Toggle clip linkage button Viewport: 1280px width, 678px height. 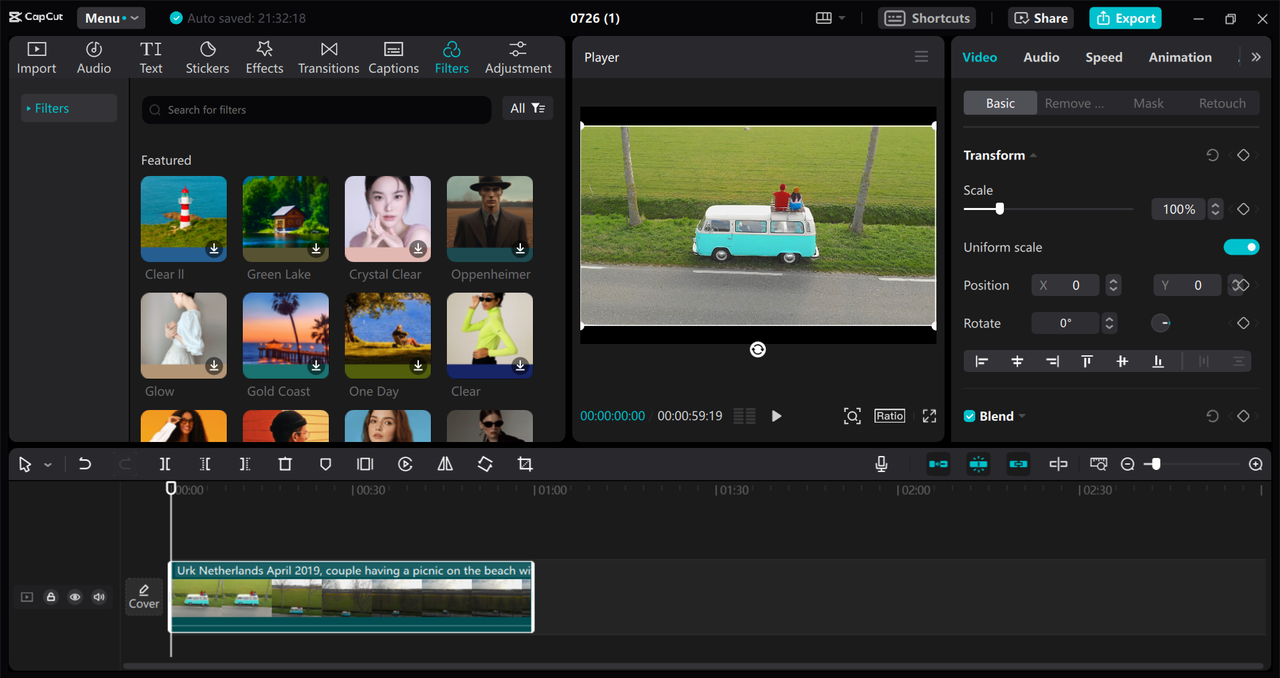[x=1018, y=464]
